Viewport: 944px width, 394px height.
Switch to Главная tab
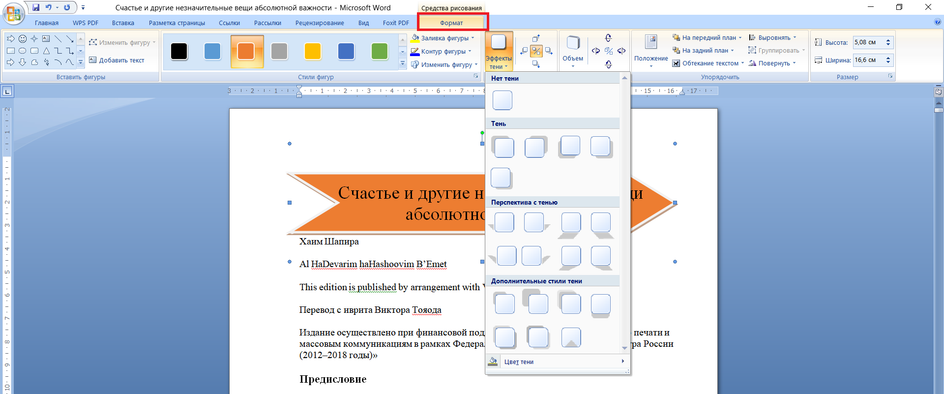click(46, 23)
